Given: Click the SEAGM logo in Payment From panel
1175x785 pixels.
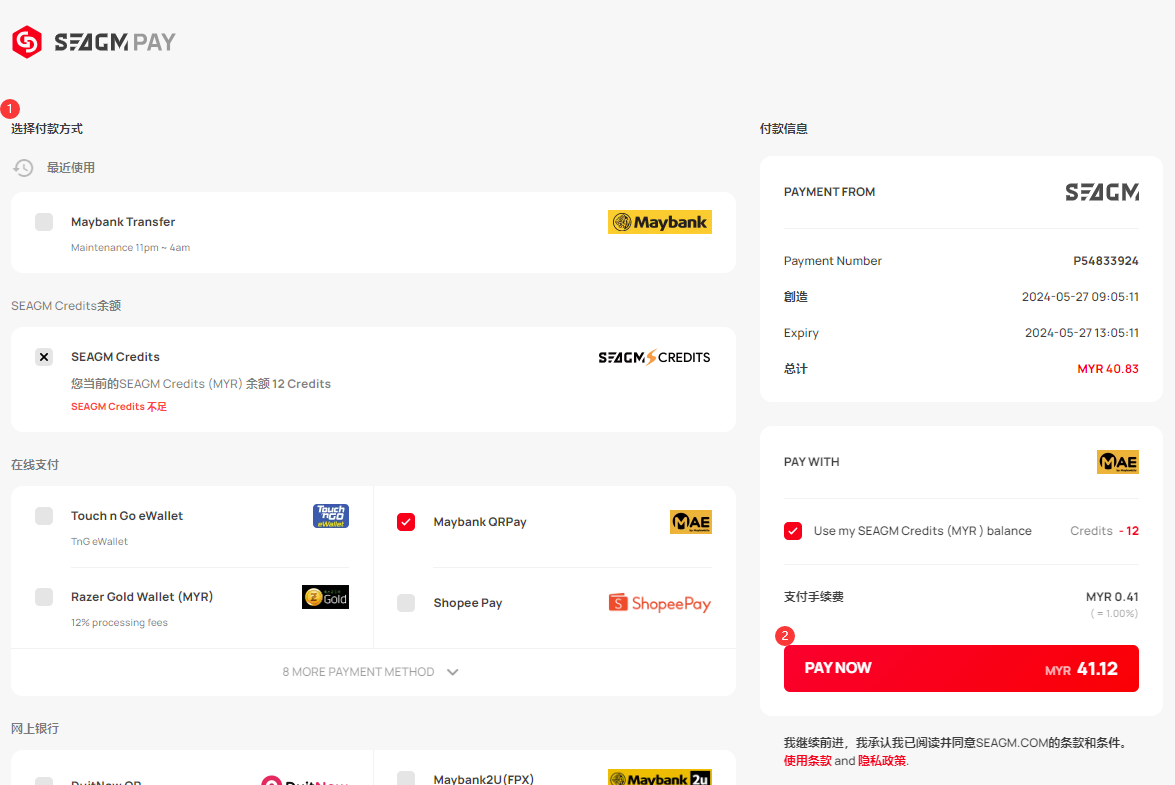Looking at the screenshot, I should (1102, 193).
